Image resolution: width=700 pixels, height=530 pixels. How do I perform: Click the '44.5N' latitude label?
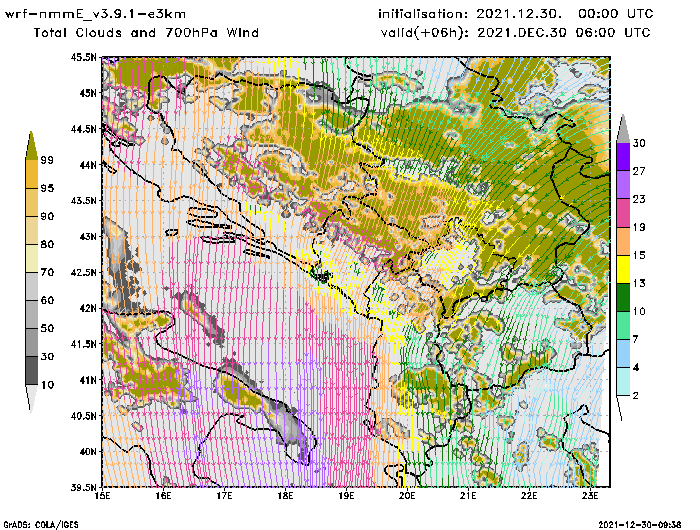coord(83,129)
